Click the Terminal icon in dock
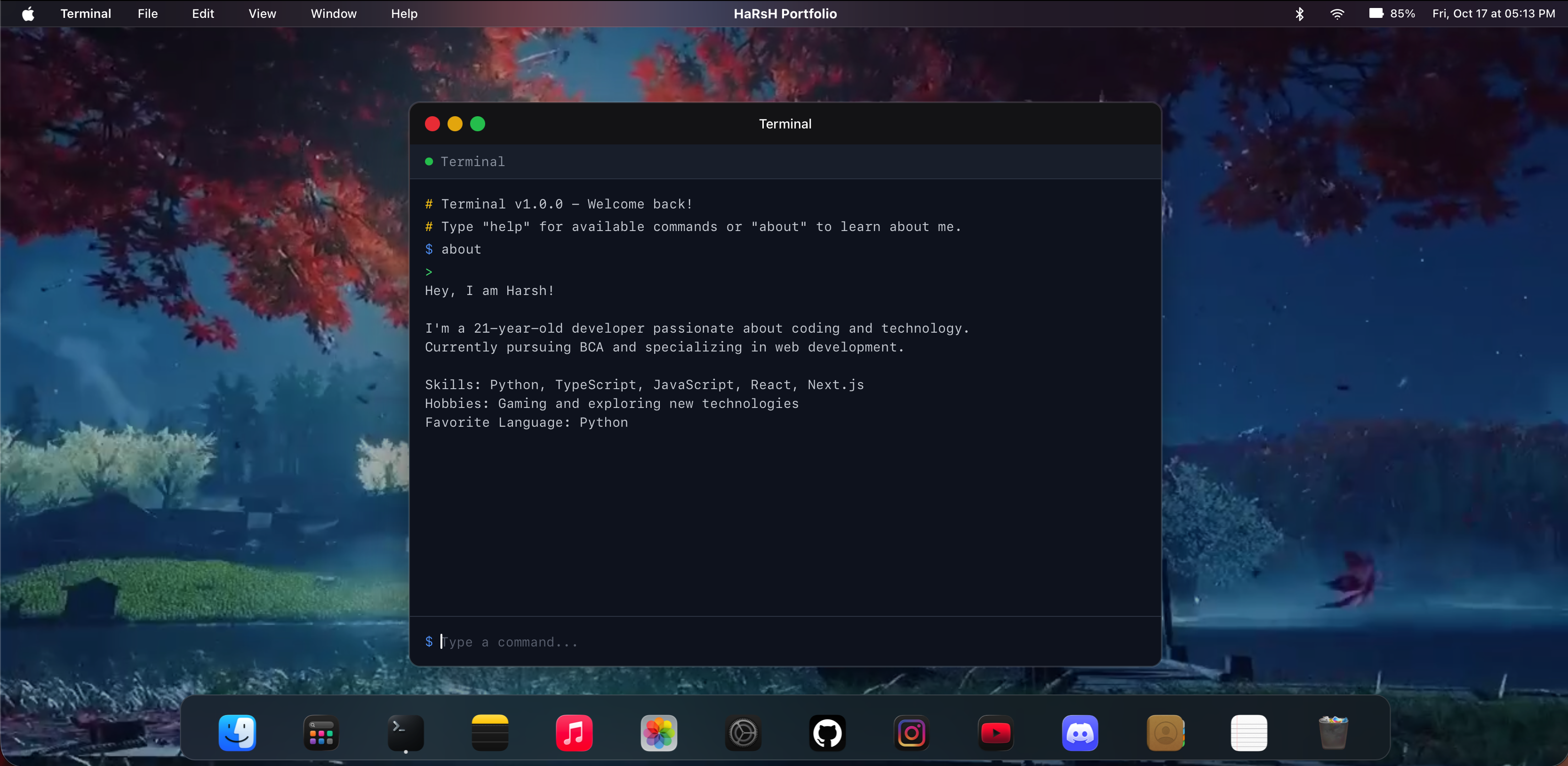 [405, 733]
